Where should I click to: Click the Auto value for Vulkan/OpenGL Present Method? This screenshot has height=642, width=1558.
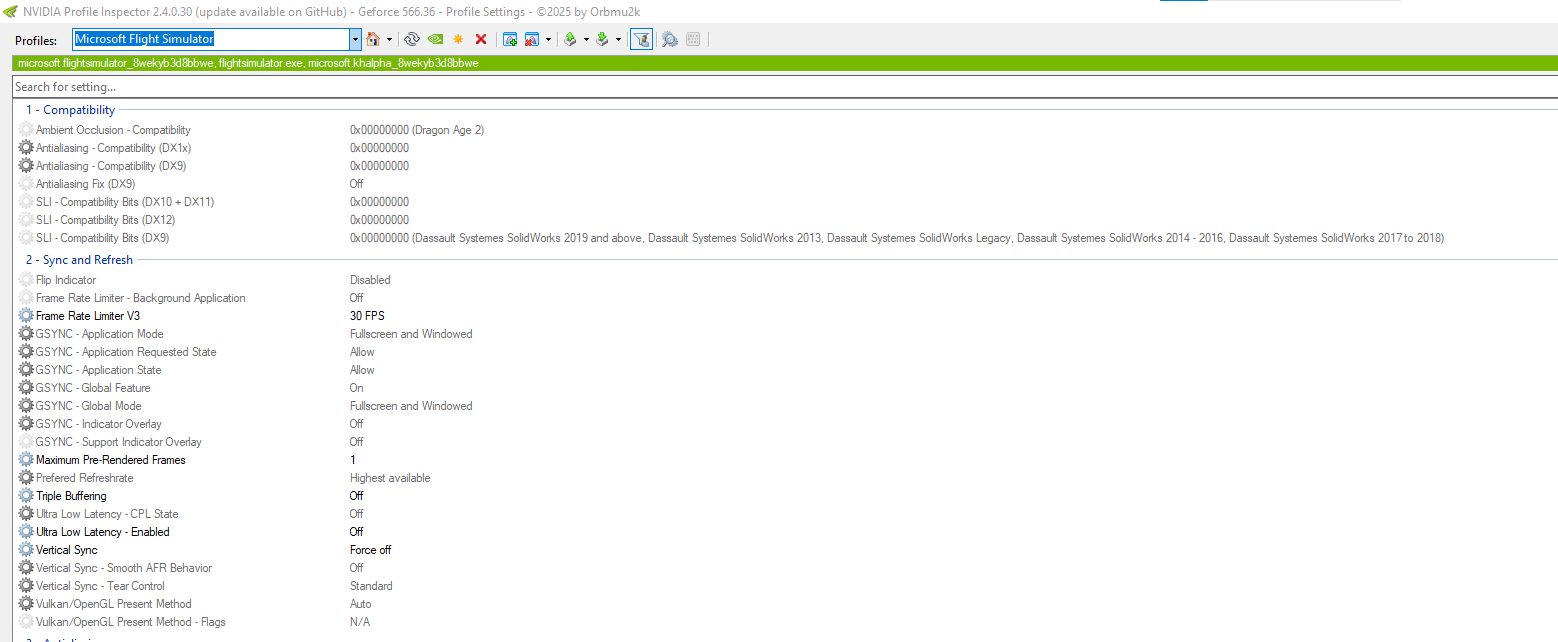(x=361, y=604)
